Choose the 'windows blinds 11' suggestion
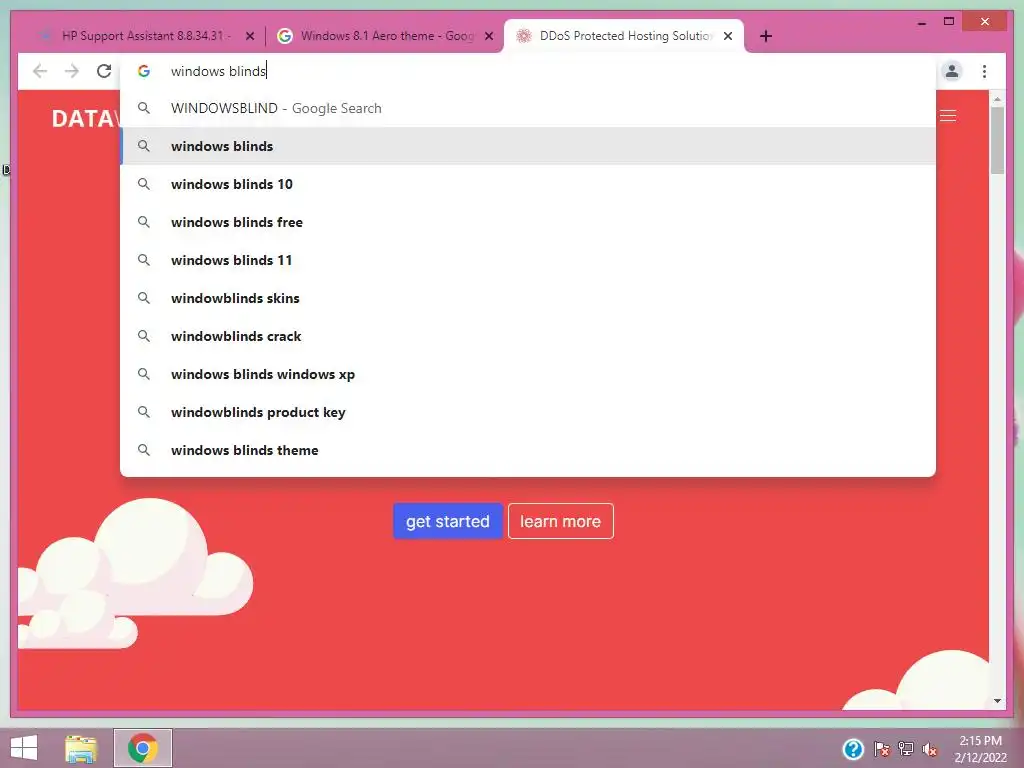The height and width of the screenshot is (768, 1024). pyautogui.click(x=528, y=260)
